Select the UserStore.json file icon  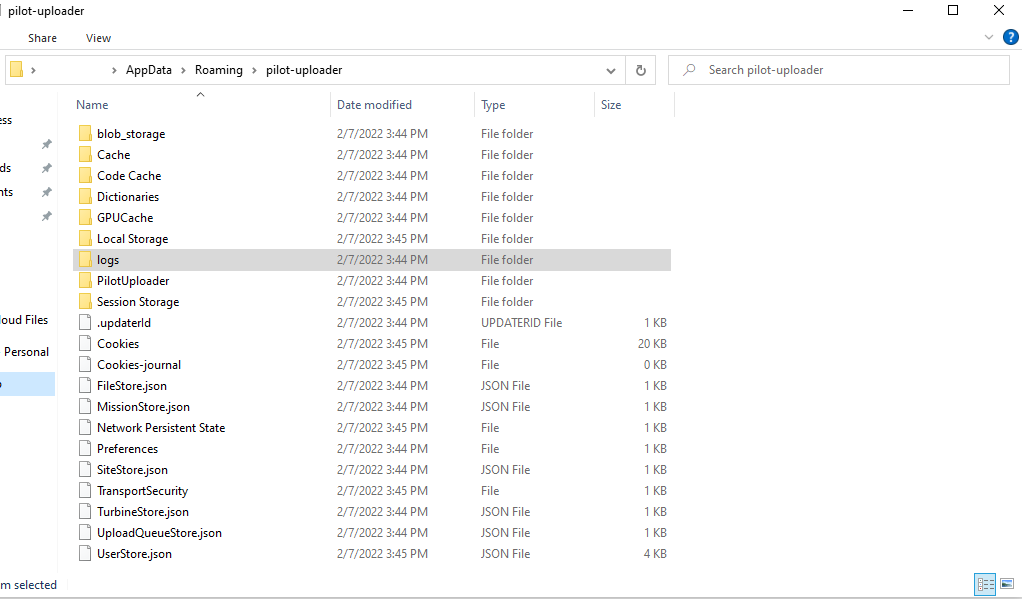coord(85,553)
